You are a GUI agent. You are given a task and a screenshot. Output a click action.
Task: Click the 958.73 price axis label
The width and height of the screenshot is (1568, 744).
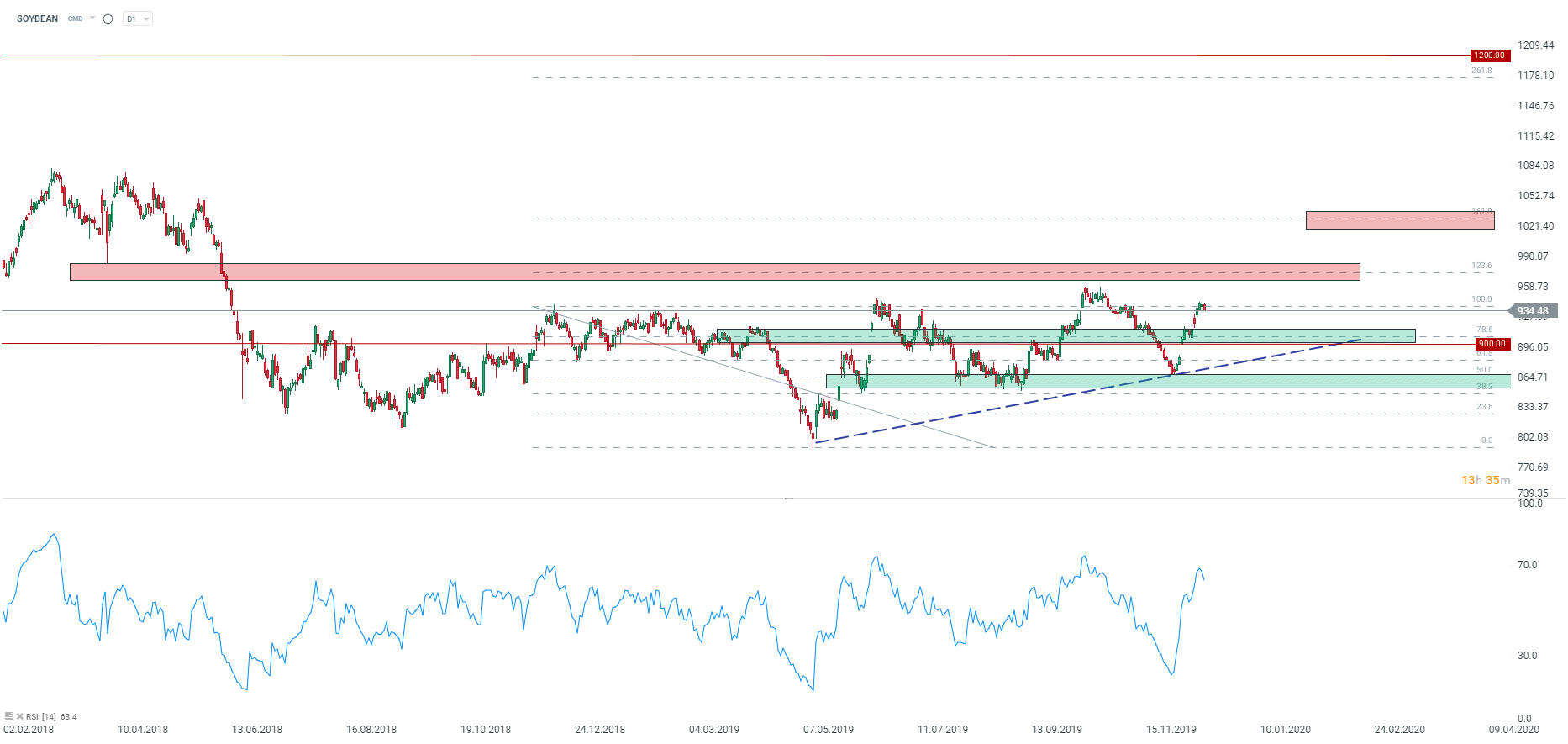1533,287
